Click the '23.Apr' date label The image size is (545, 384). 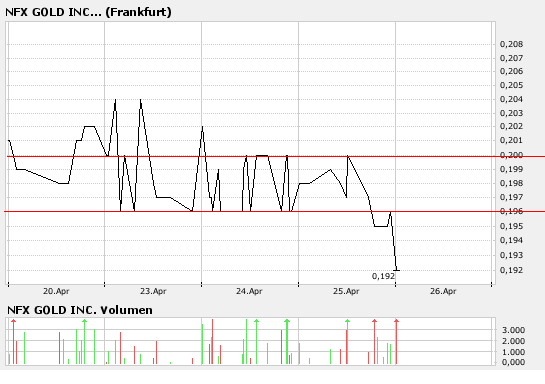click(x=153, y=291)
